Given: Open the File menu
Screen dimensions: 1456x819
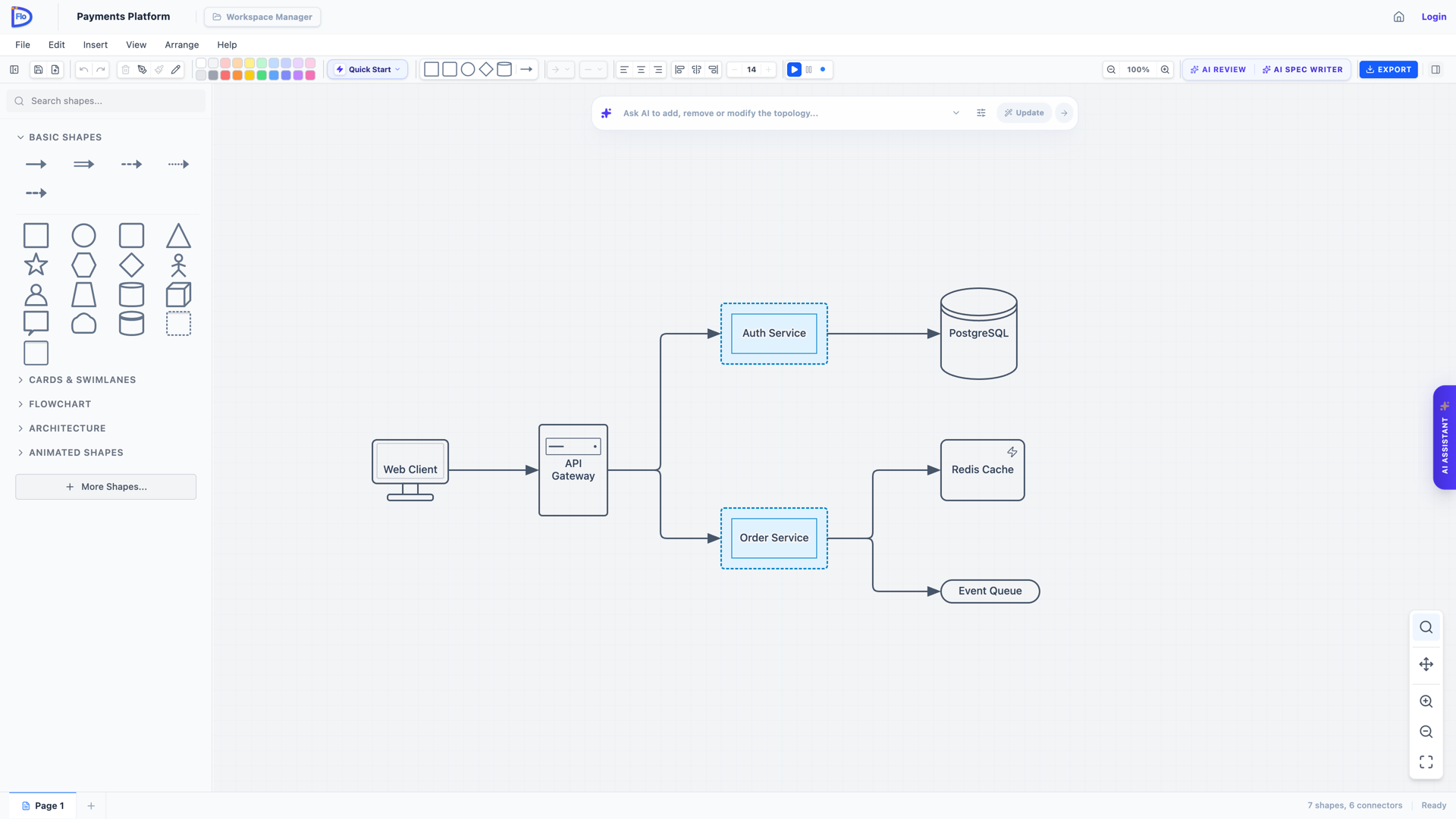Looking at the screenshot, I should pyautogui.click(x=23, y=45).
